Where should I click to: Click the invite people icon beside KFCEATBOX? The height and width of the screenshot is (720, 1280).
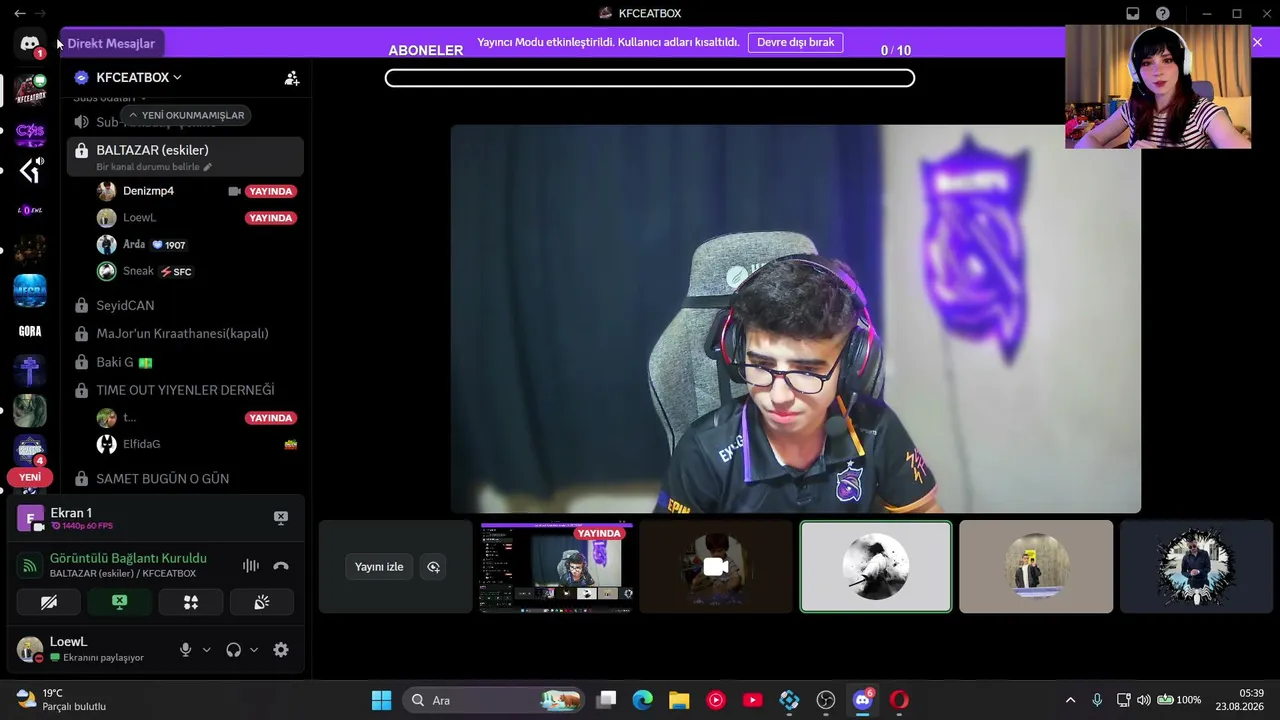(x=292, y=78)
